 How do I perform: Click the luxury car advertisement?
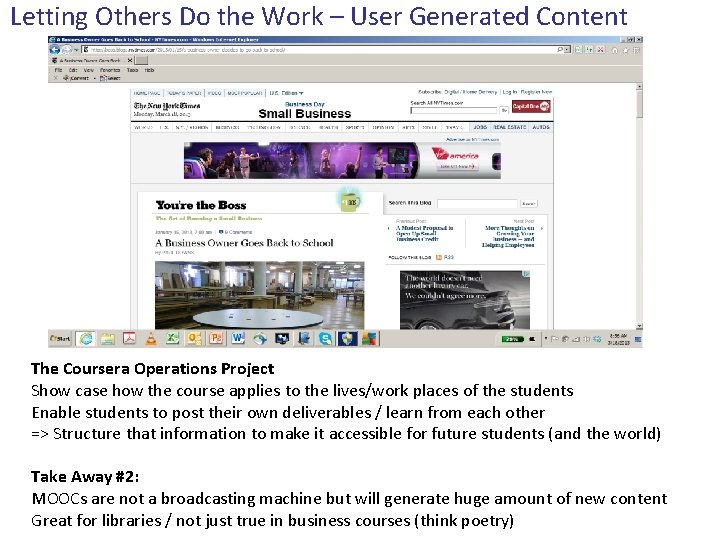pyautogui.click(x=465, y=300)
